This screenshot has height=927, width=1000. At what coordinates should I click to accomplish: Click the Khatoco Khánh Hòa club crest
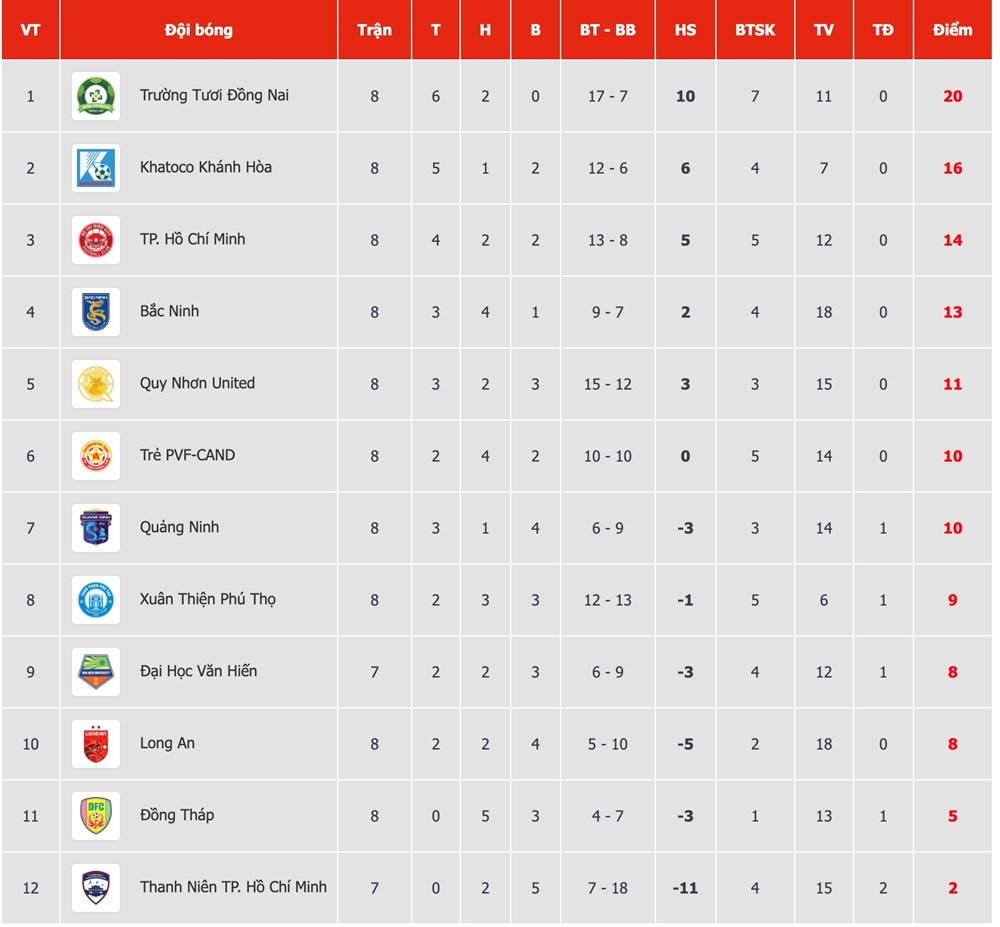pos(96,168)
